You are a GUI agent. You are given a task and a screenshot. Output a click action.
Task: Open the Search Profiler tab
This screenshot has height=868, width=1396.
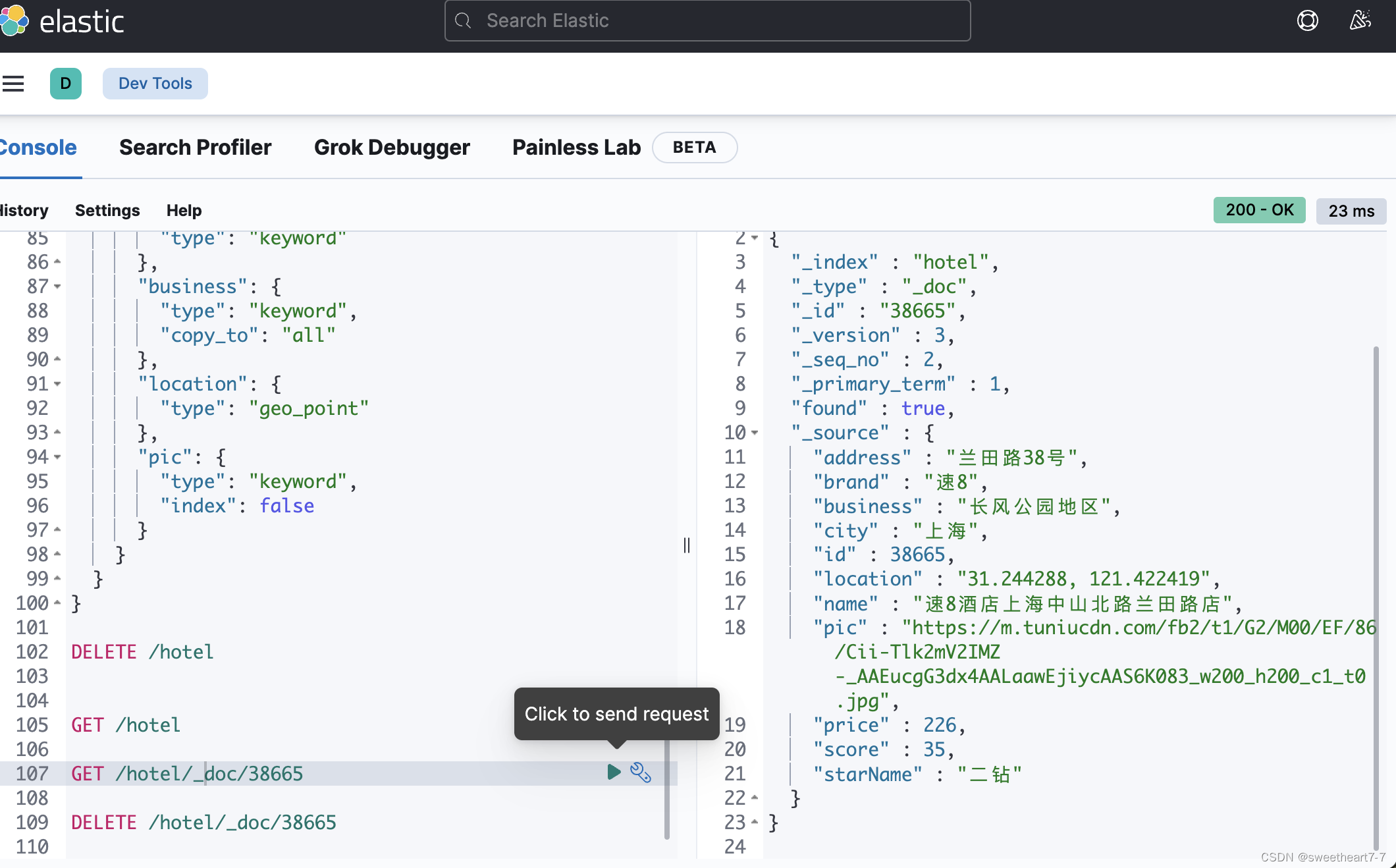[195, 147]
